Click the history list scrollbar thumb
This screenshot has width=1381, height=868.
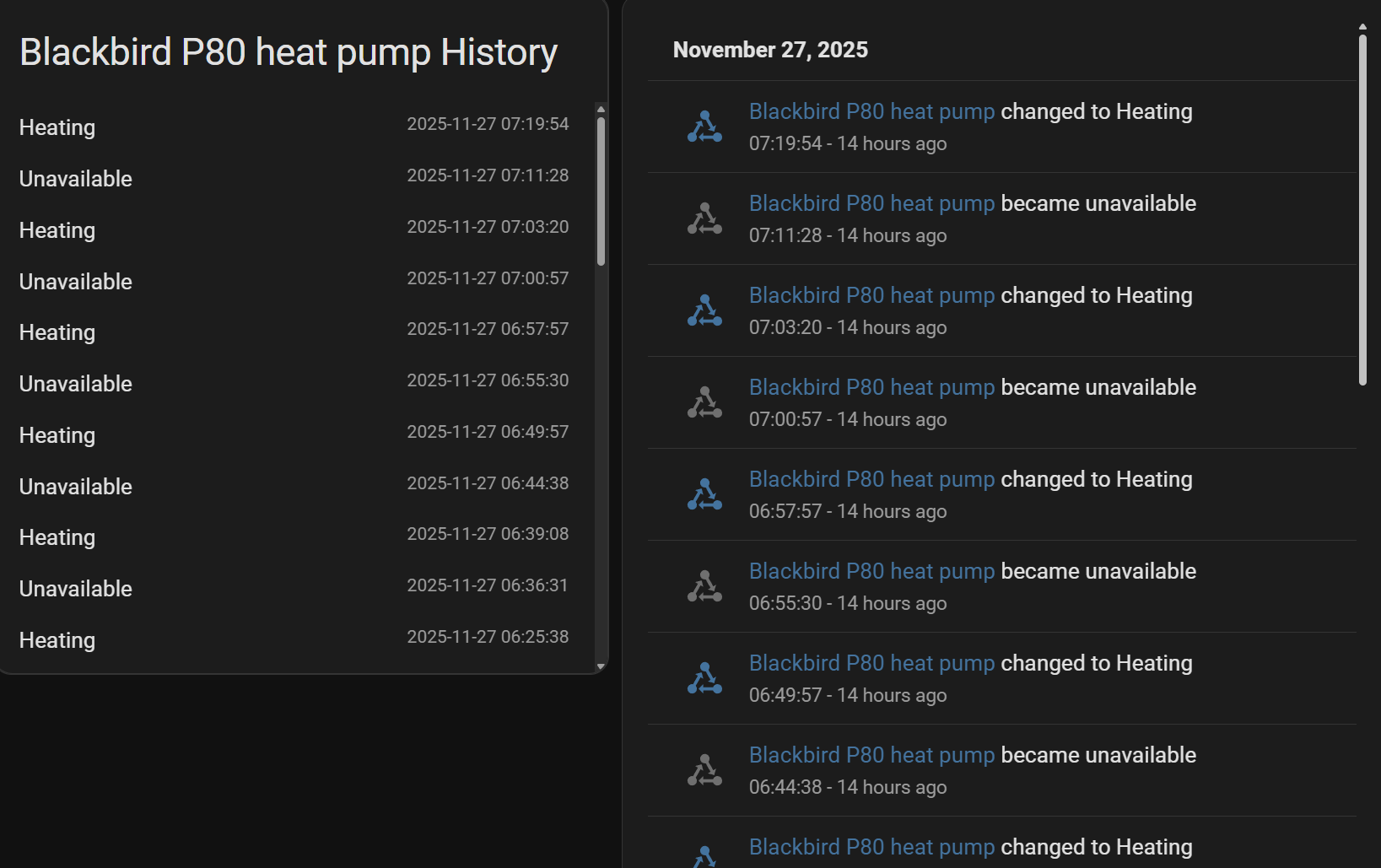601,191
